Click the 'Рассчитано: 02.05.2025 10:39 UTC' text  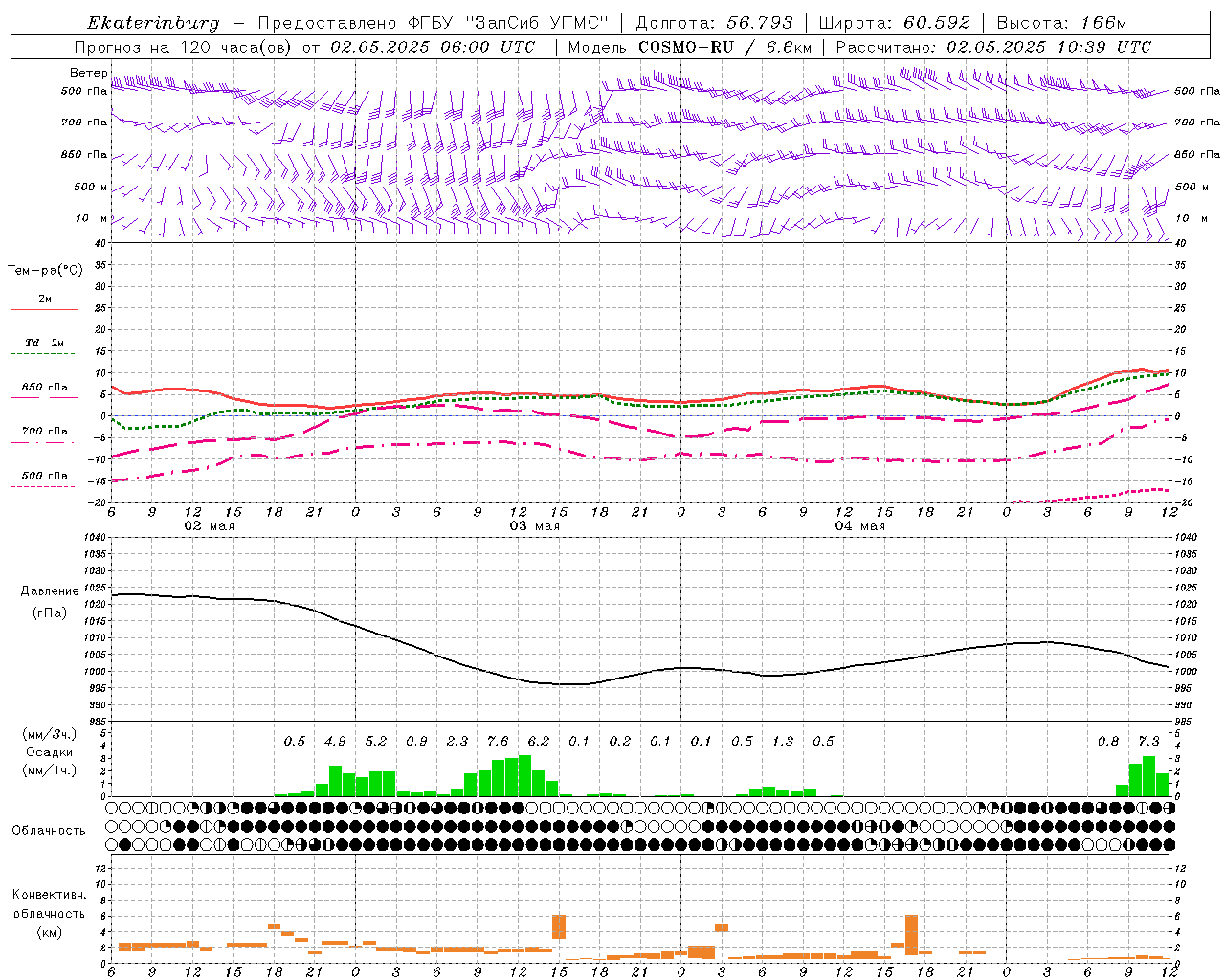tap(993, 47)
